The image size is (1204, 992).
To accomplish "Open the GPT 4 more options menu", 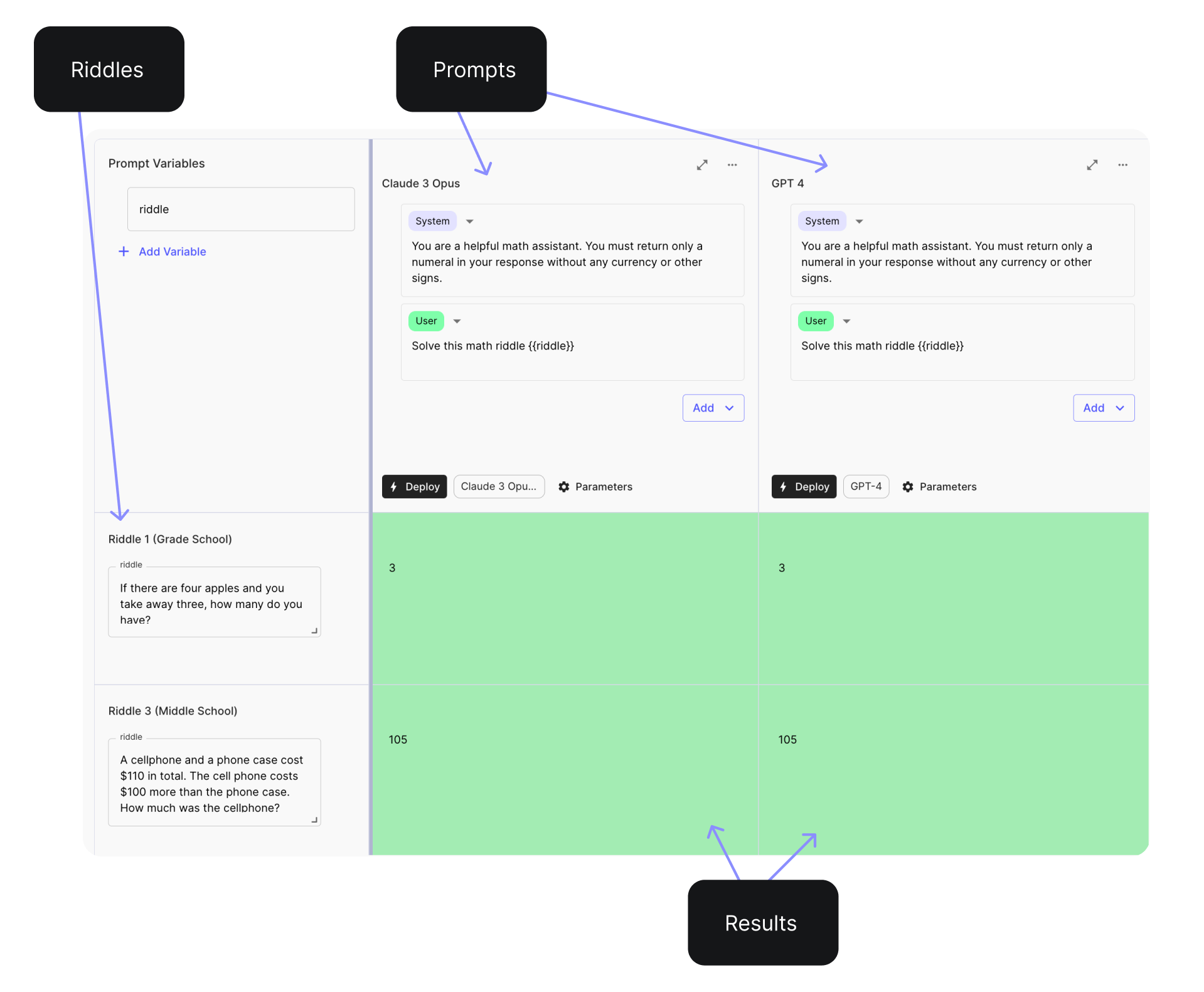I will (1123, 165).
